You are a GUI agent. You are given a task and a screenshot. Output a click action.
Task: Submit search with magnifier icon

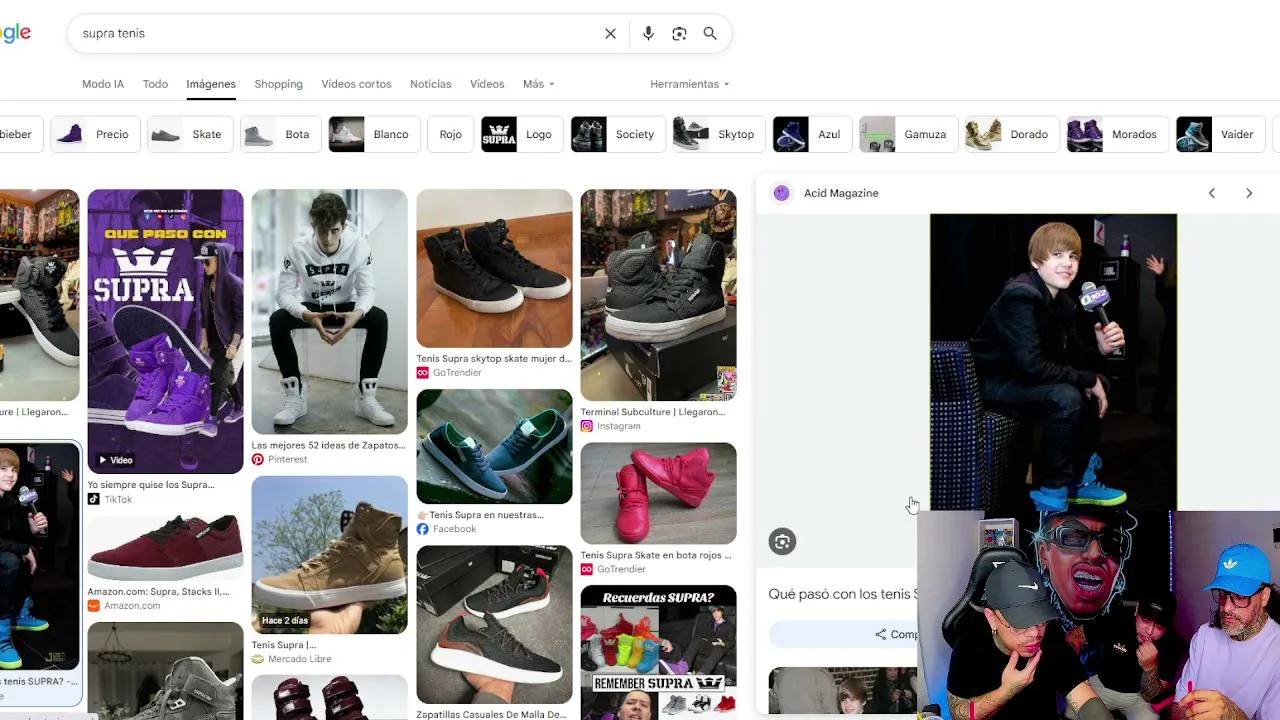[710, 34]
